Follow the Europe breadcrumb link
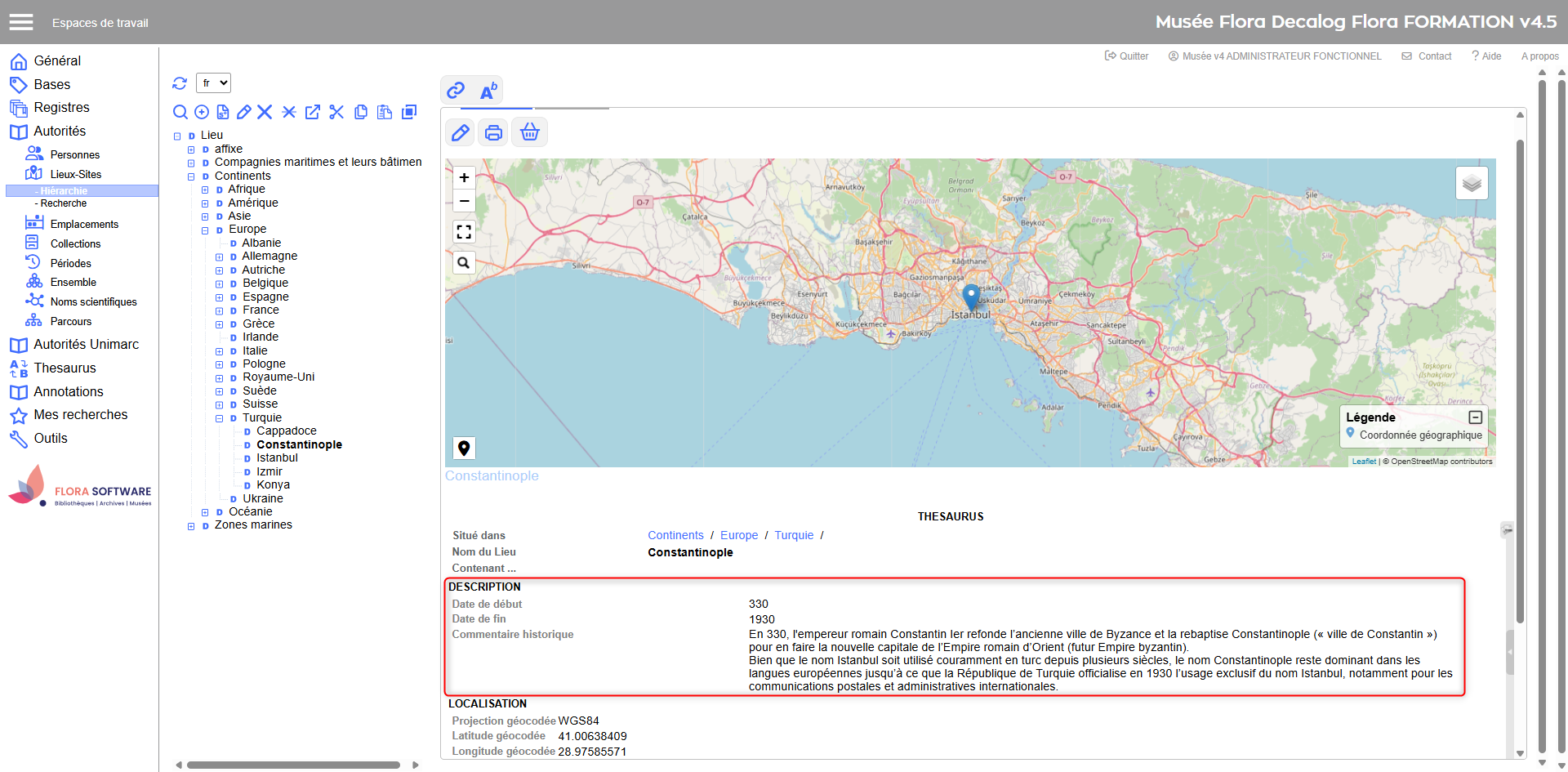 tap(738, 536)
